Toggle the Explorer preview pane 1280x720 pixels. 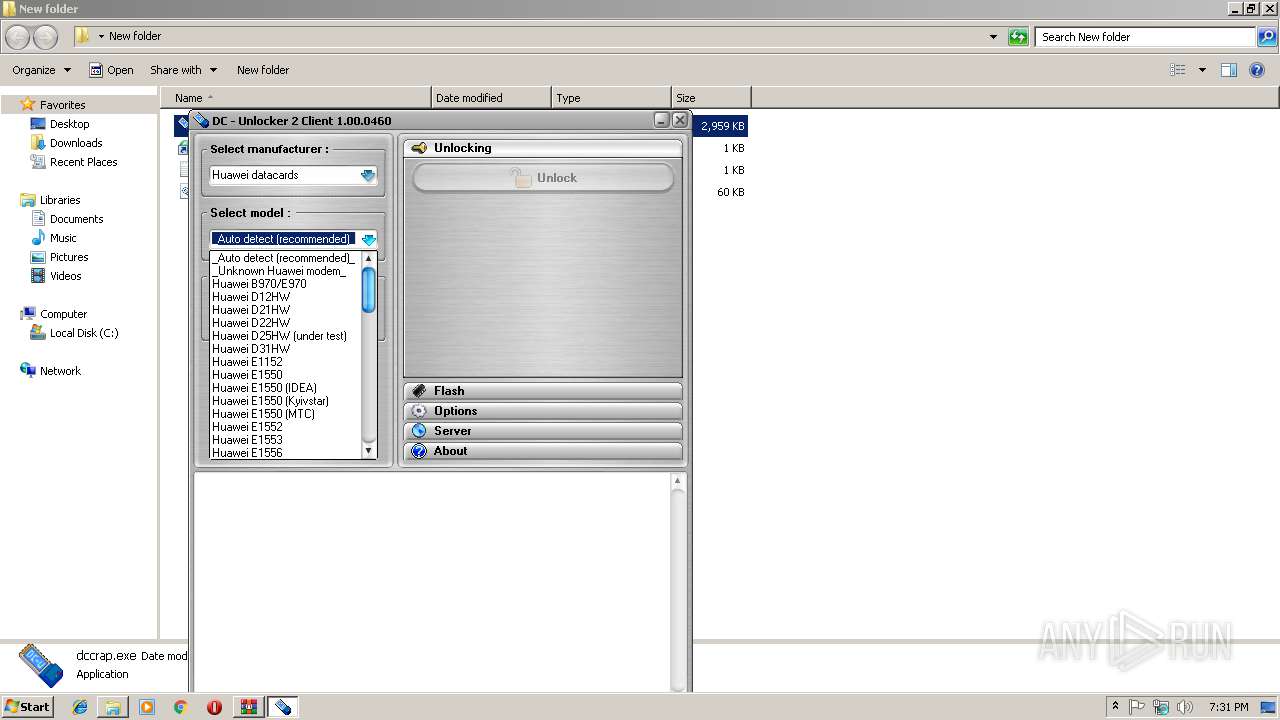(x=1229, y=70)
